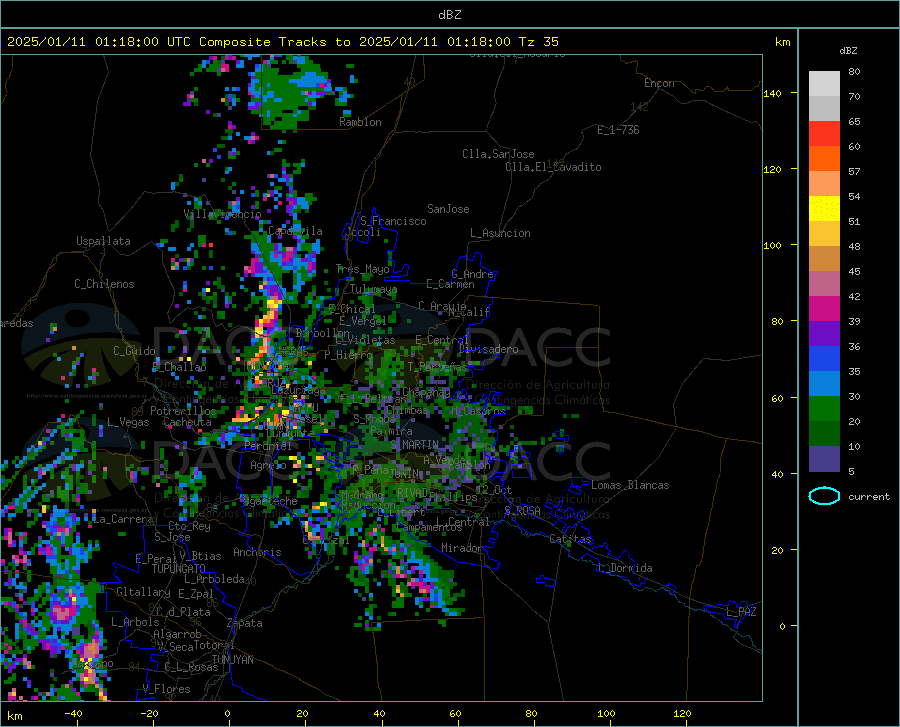The height and width of the screenshot is (727, 900).
Task: Click the 'Ramblon' place label
Action: click(x=360, y=122)
